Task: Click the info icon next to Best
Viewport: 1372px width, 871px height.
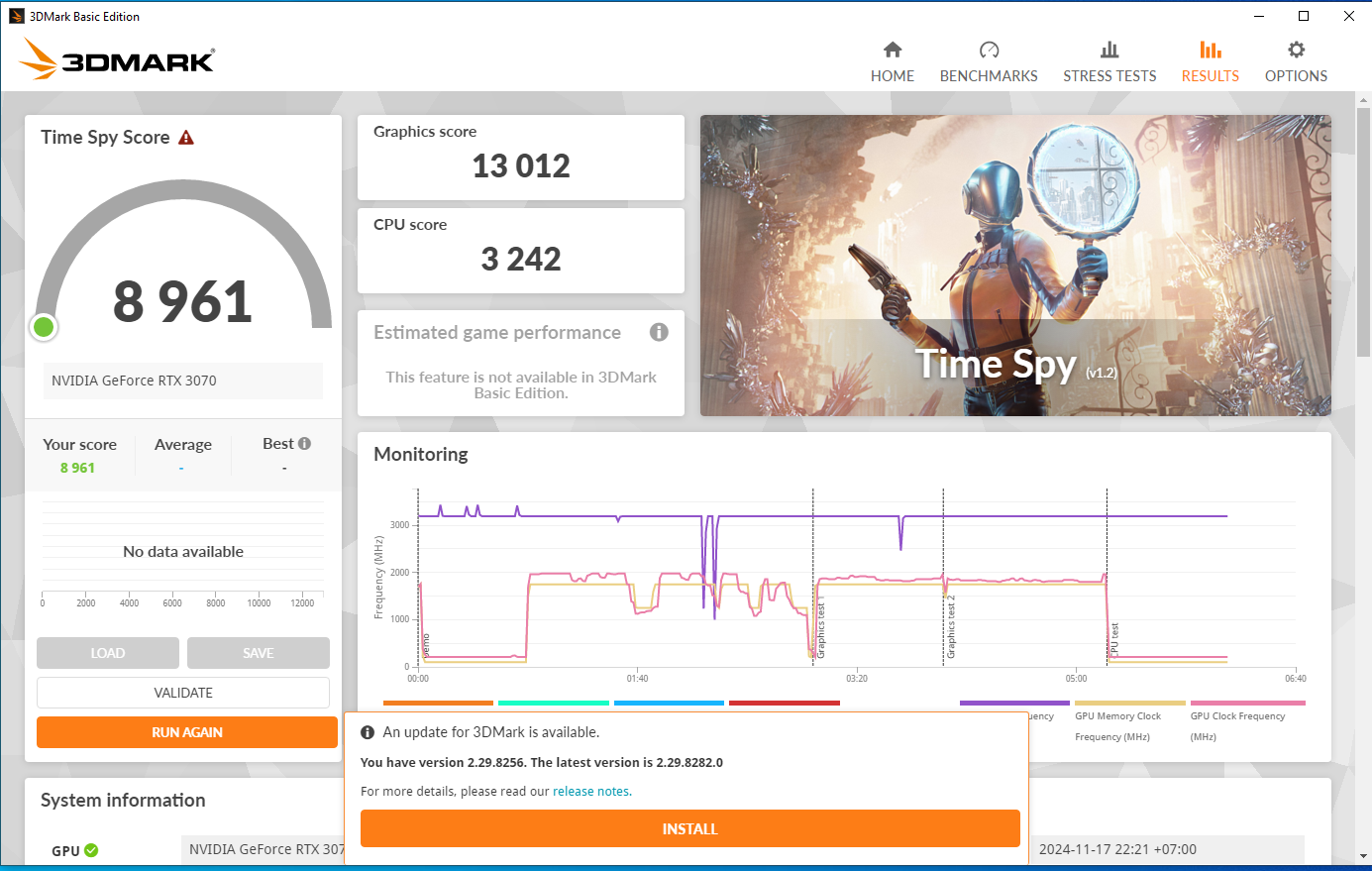Action: 305,442
